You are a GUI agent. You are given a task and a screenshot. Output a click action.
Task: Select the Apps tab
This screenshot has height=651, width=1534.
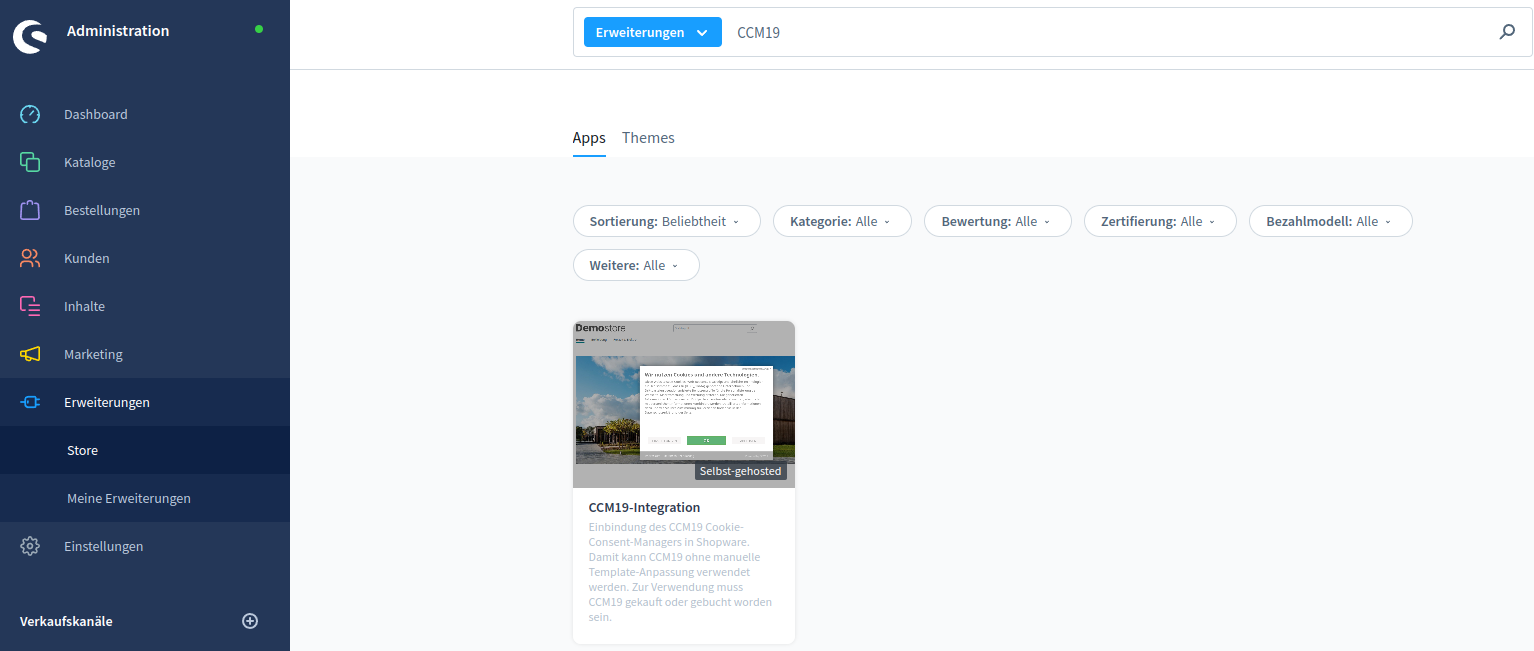pyautogui.click(x=589, y=138)
